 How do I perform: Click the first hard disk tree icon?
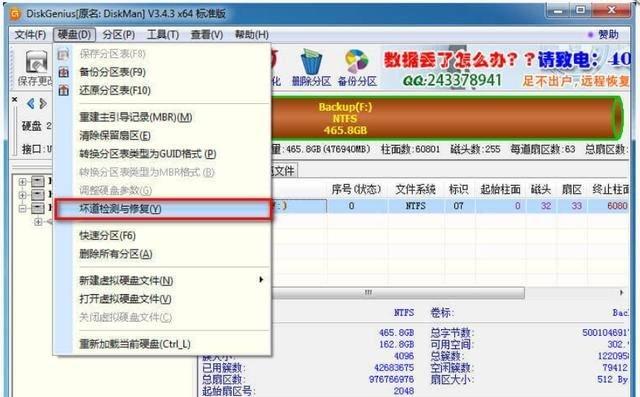(38, 181)
